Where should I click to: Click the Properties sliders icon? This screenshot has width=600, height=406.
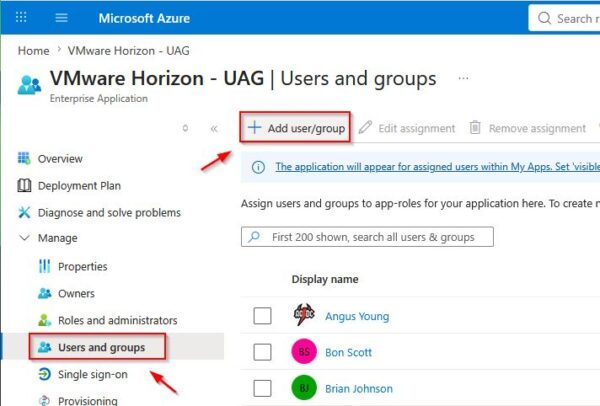click(44, 266)
